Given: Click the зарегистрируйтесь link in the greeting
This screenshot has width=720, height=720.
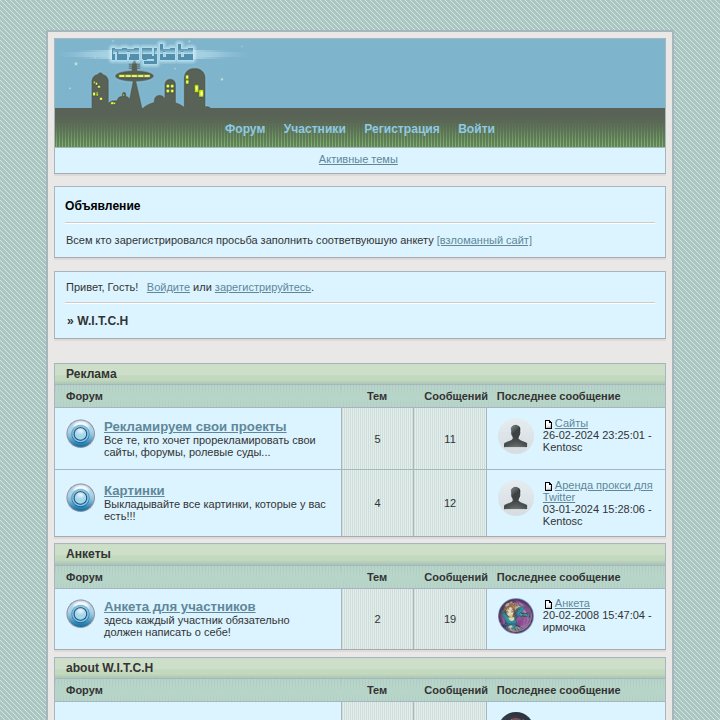Looking at the screenshot, I should point(263,287).
